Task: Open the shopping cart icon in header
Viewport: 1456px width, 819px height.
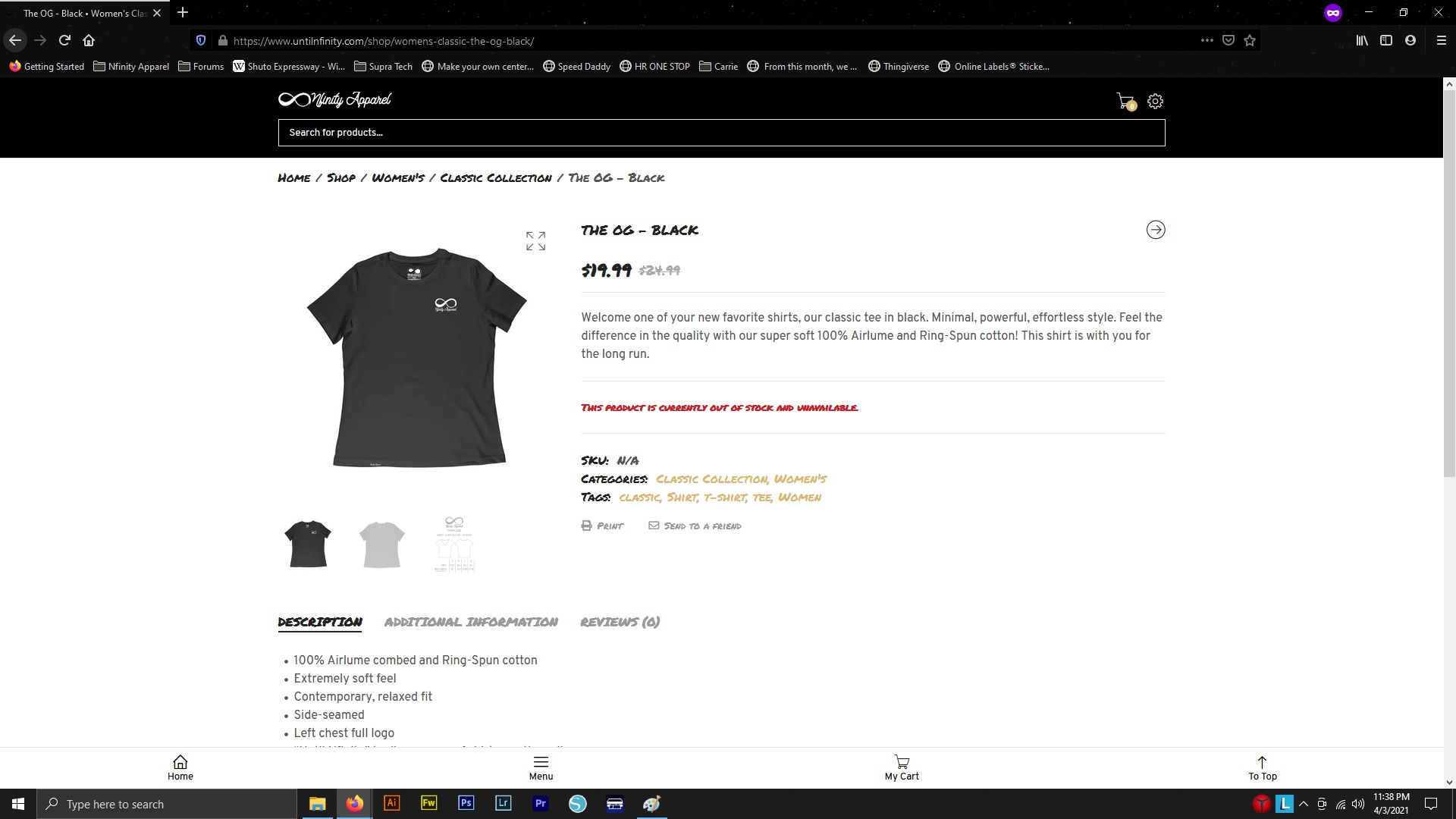Action: coord(1126,102)
